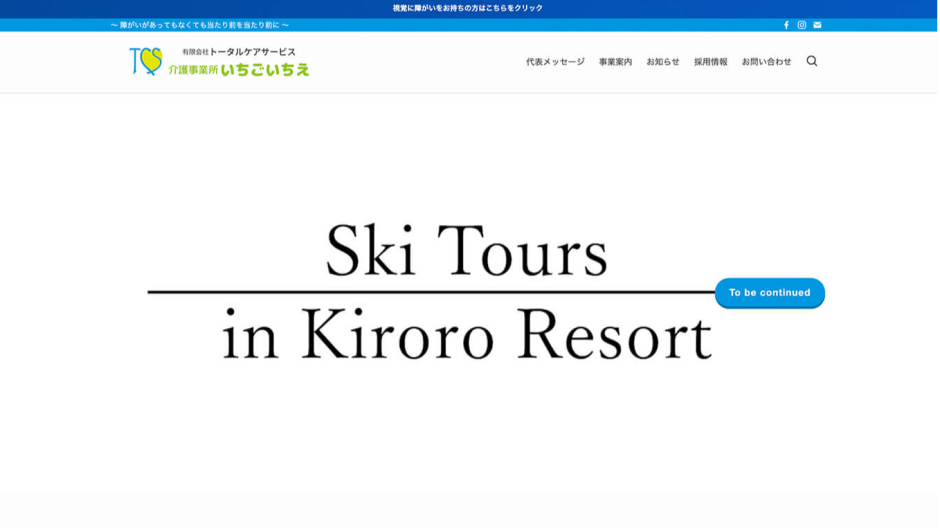Click the いちごいちえ site title
Screen dimensions: 940x528
click(x=266, y=70)
